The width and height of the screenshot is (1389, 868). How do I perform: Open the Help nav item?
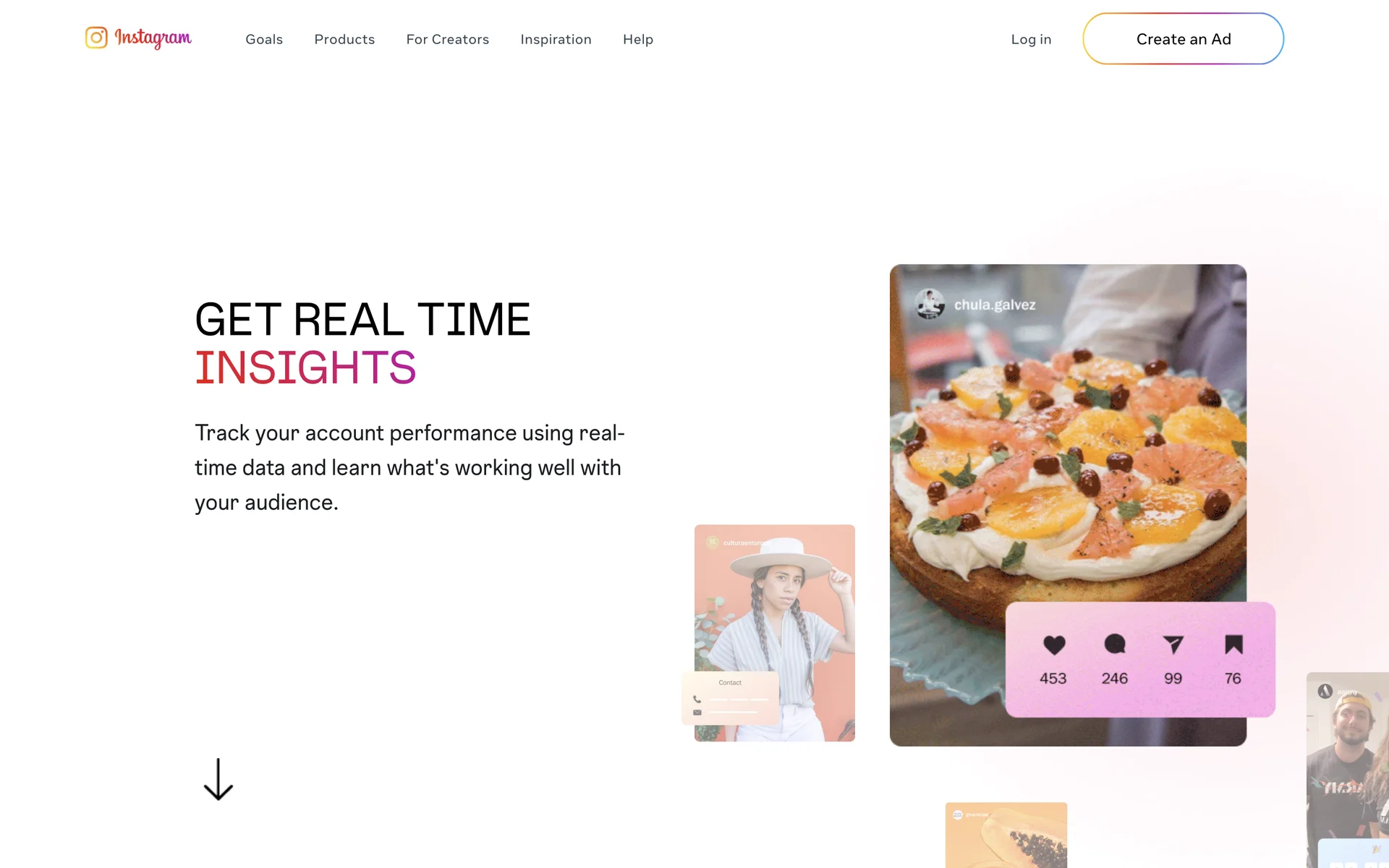pos(638,39)
